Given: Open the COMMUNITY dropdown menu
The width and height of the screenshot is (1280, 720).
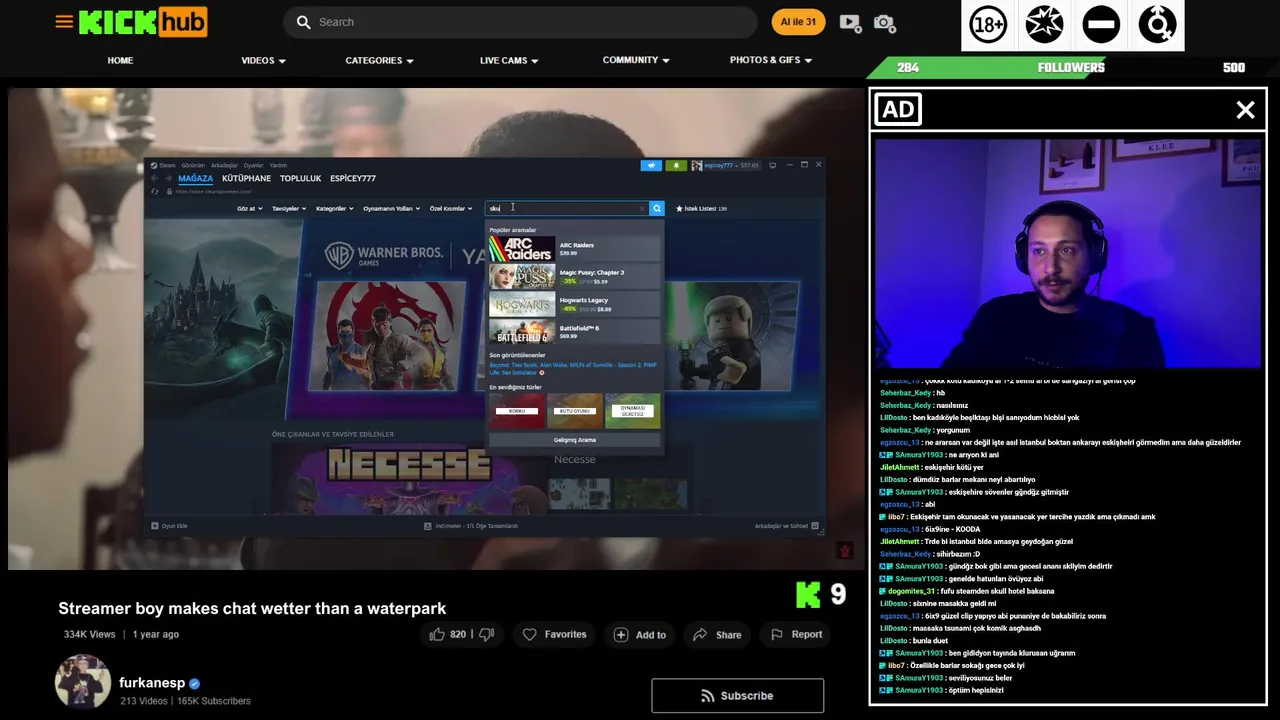Looking at the screenshot, I should (636, 60).
